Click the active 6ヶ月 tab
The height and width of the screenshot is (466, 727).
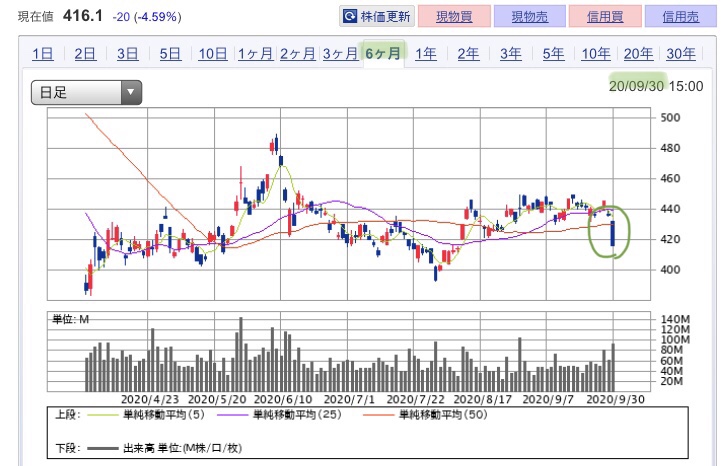383,54
